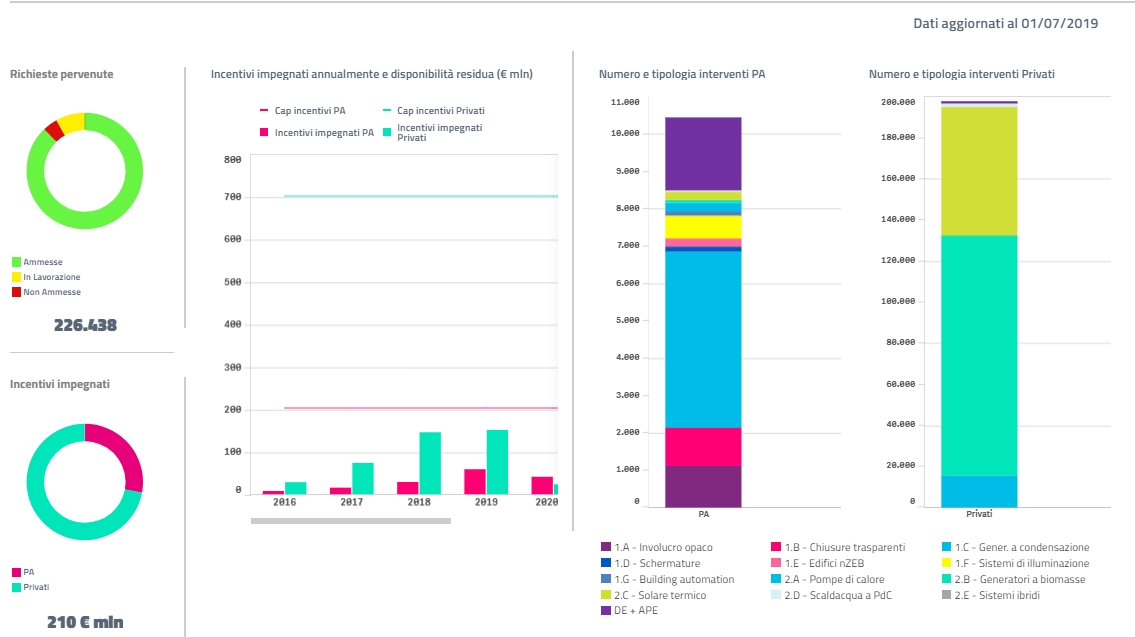Click the purple DE + APE segment in PA bar

703,153
